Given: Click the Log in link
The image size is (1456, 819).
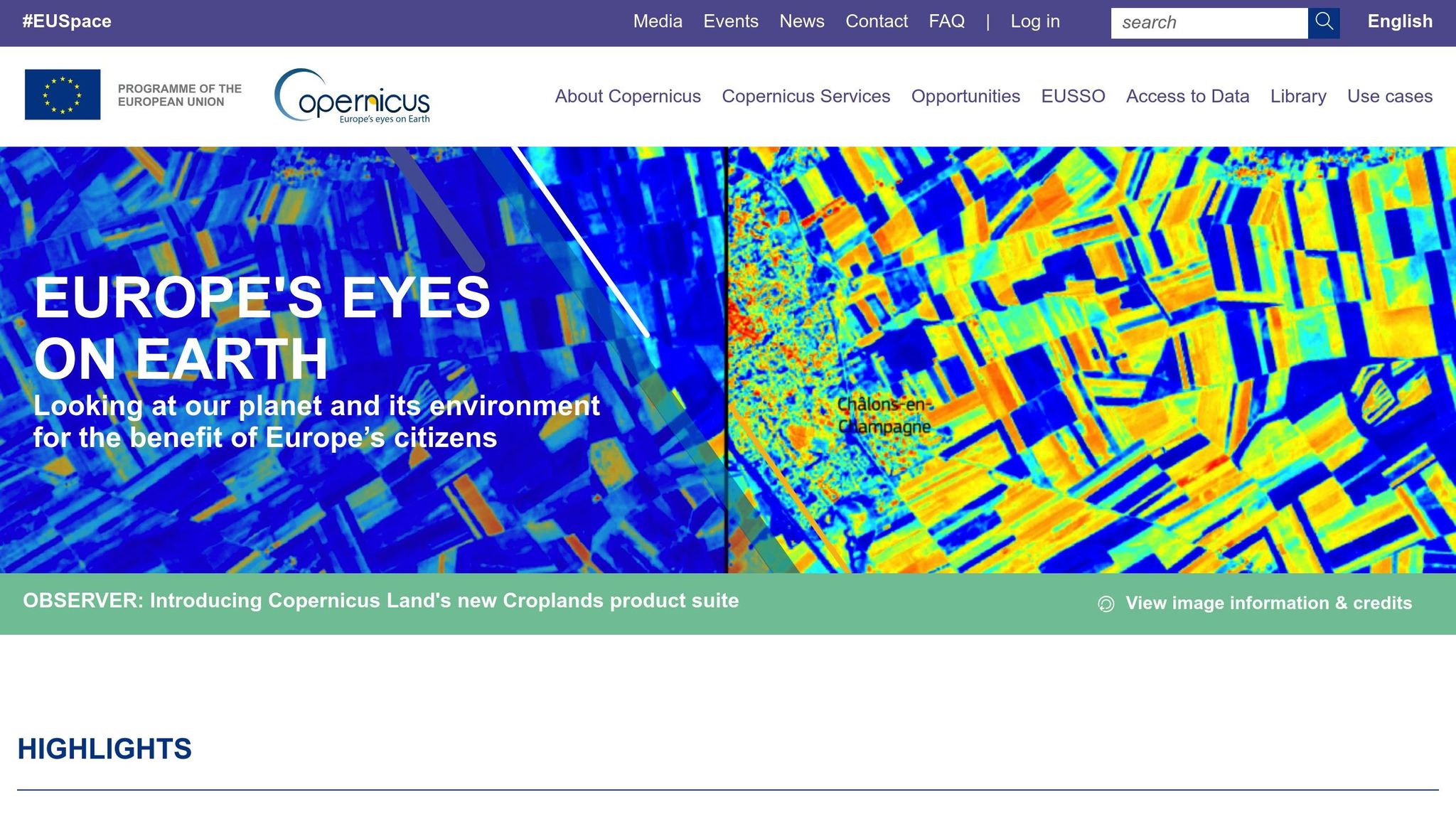Looking at the screenshot, I should click(x=1035, y=21).
